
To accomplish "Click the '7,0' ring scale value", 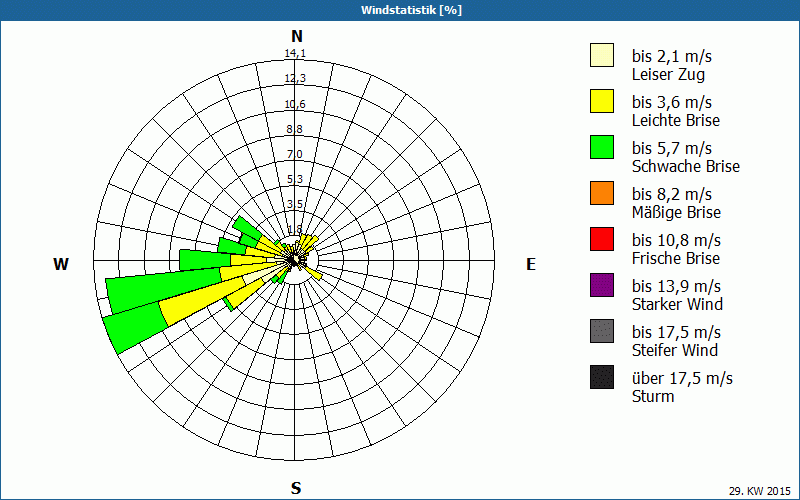I will coord(294,154).
